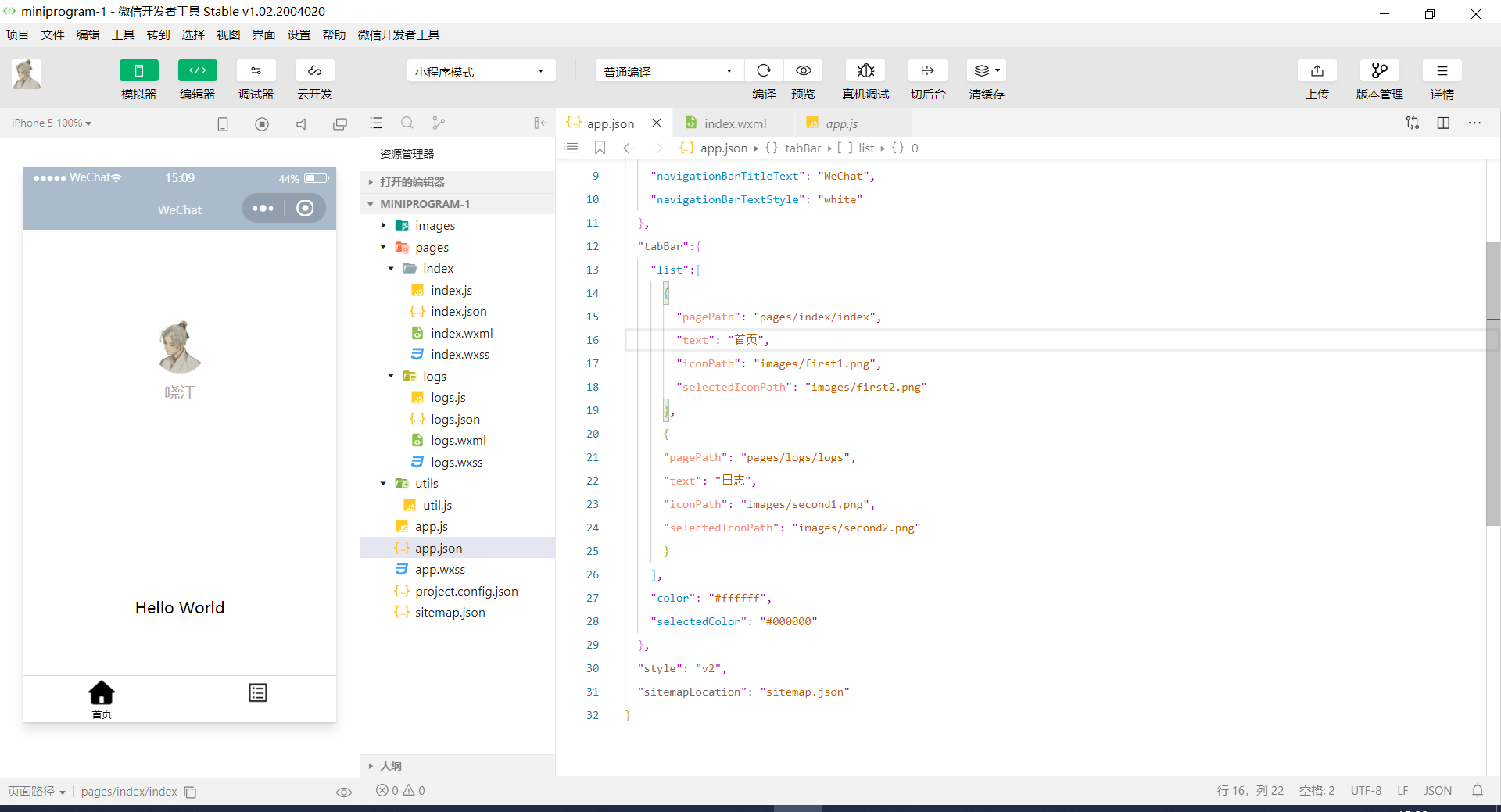This screenshot has width=1501, height=812.
Task: Click the 预览 preview eye icon
Action: pyautogui.click(x=803, y=71)
